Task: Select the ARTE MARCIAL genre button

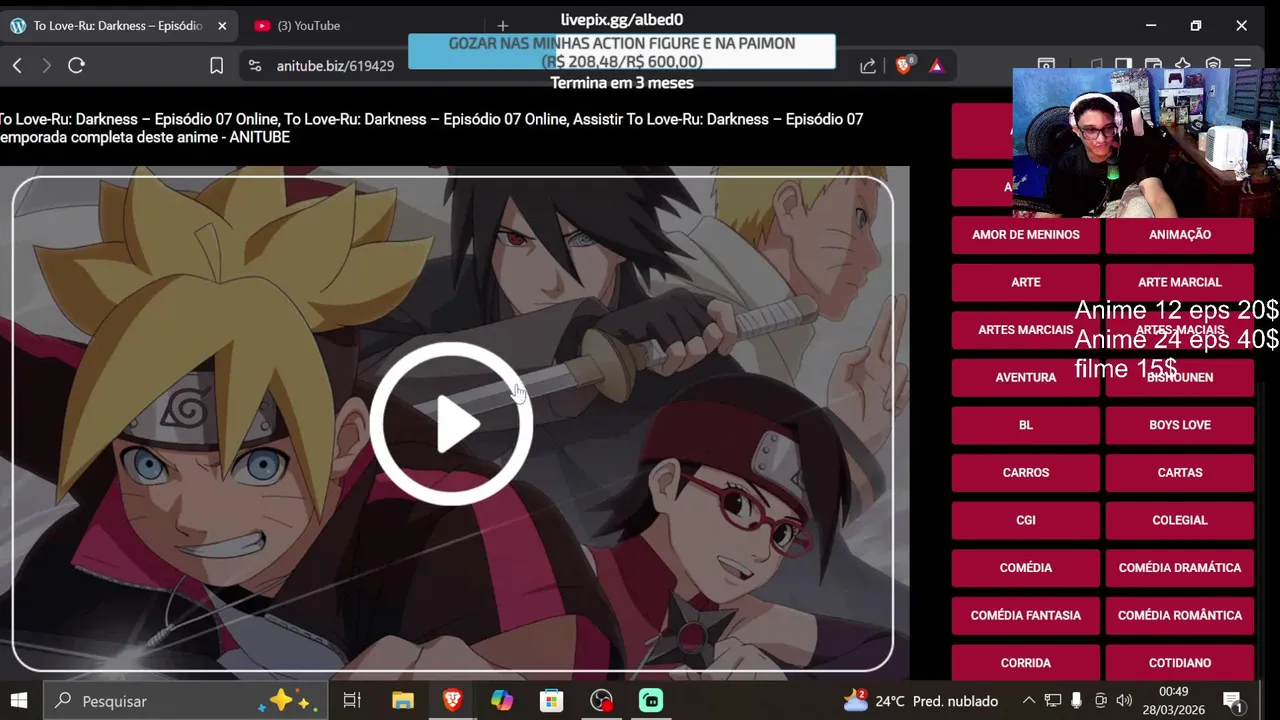Action: [1180, 283]
